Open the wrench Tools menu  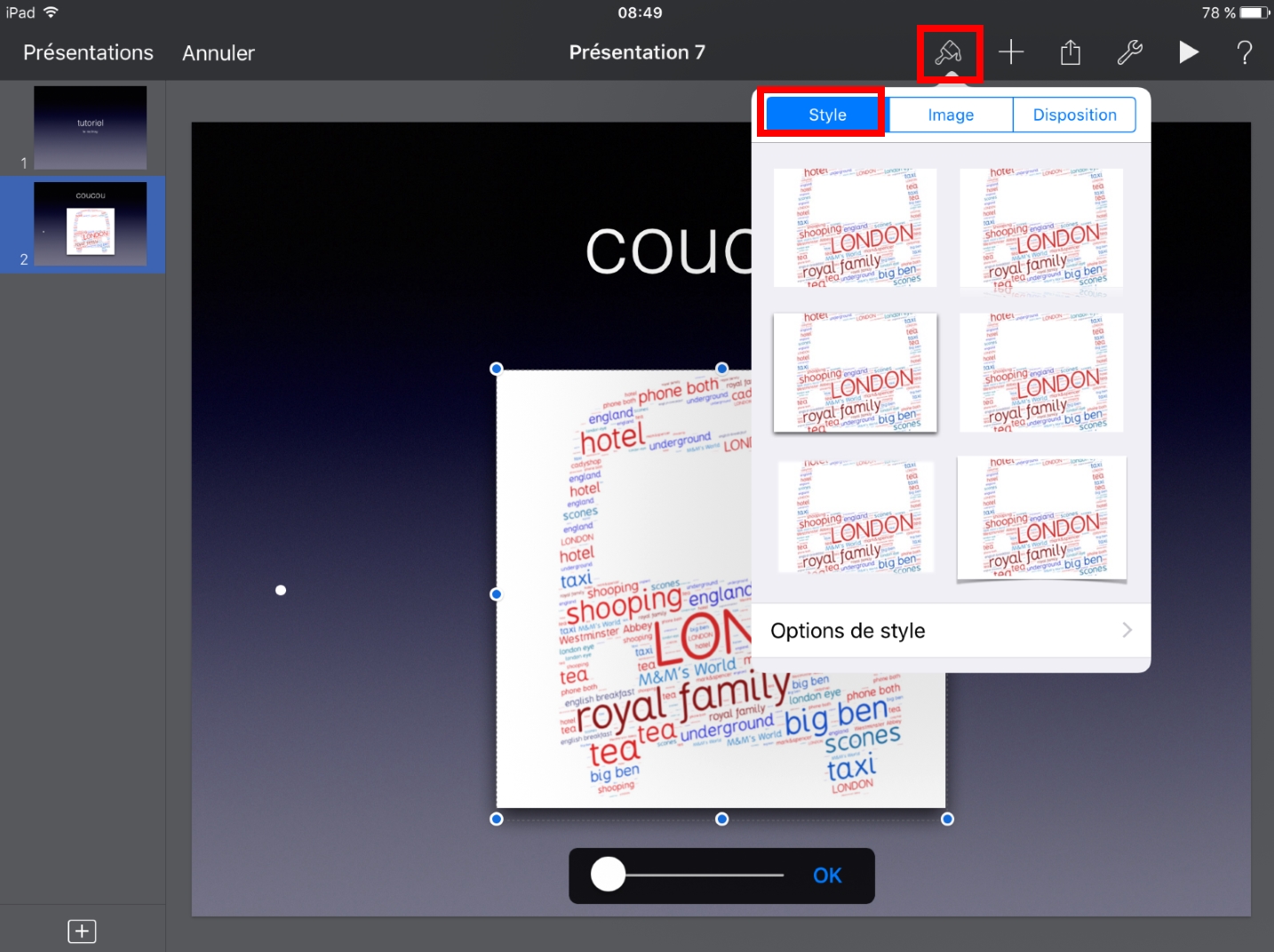click(x=1129, y=53)
